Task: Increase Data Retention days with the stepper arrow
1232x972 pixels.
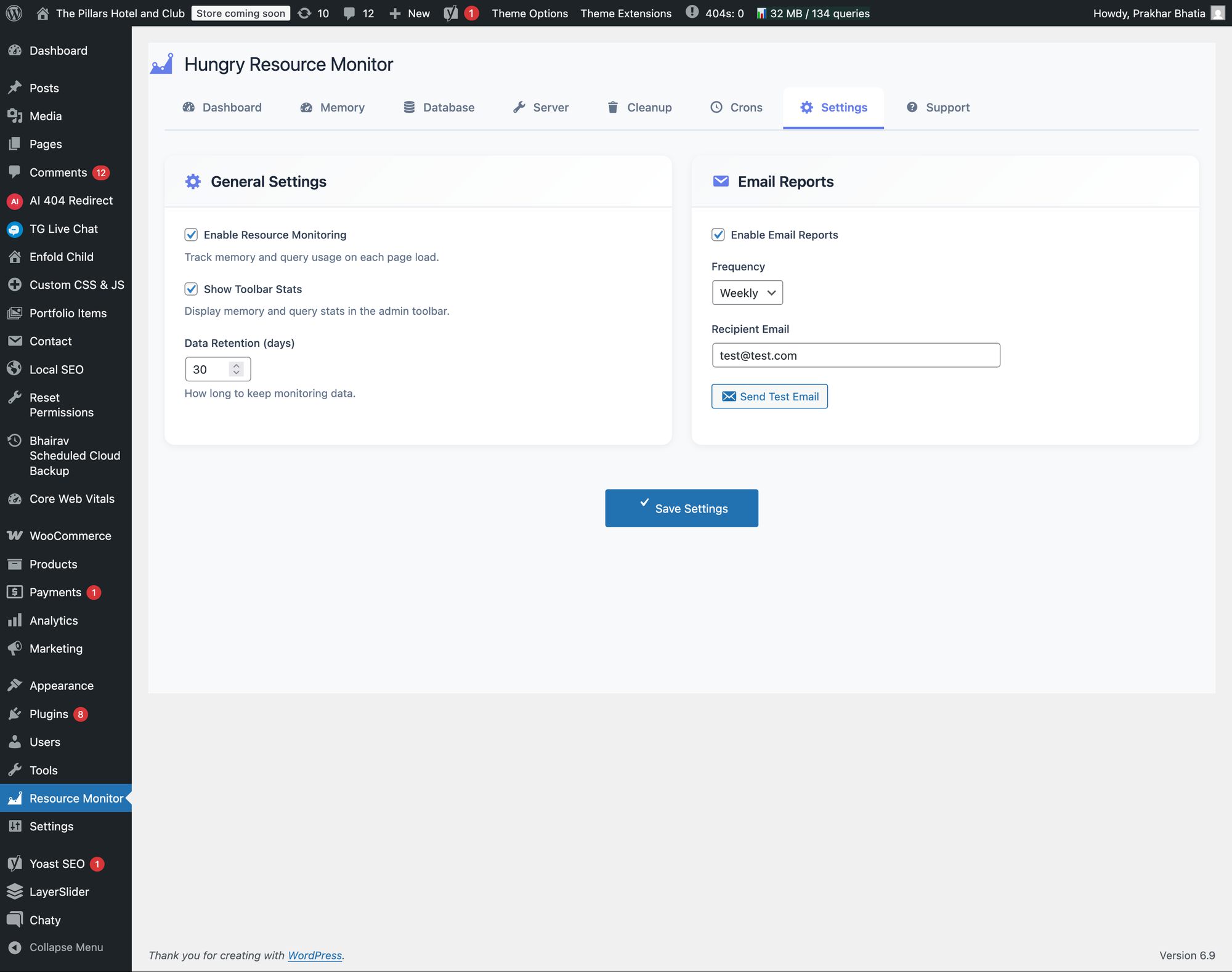Action: 236,365
